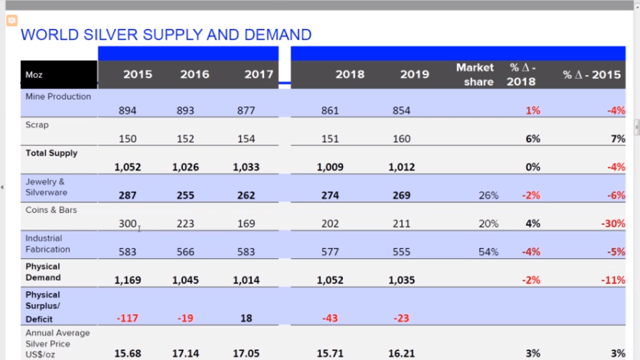Select the Mine Production row label
The height and width of the screenshot is (360, 640).
coord(58,97)
